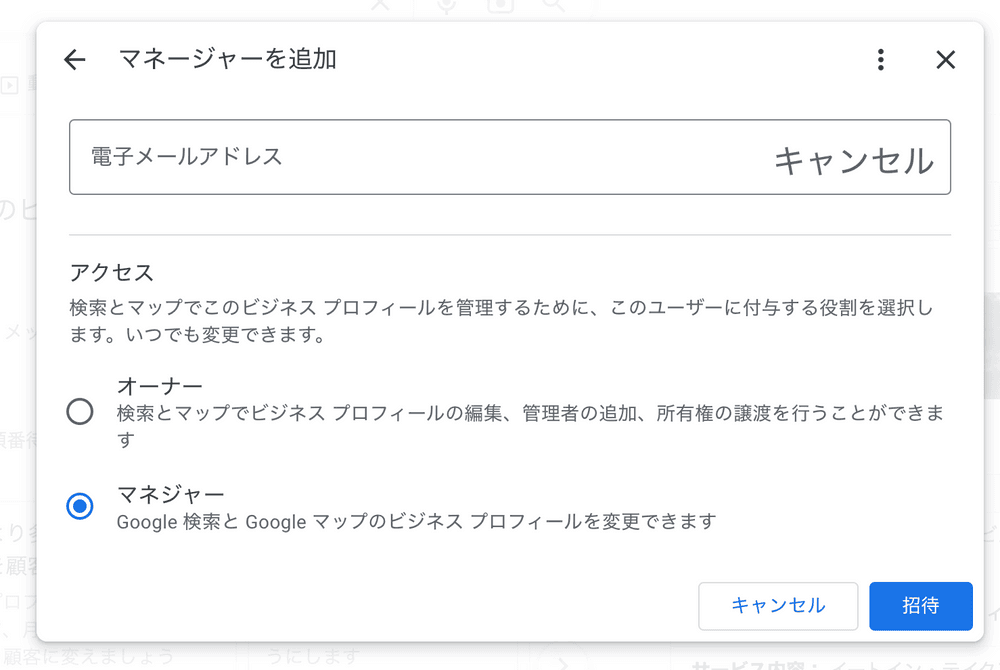Image resolution: width=1000 pixels, height=670 pixels.
Task: Open the three-dot more options menu
Action: click(880, 60)
